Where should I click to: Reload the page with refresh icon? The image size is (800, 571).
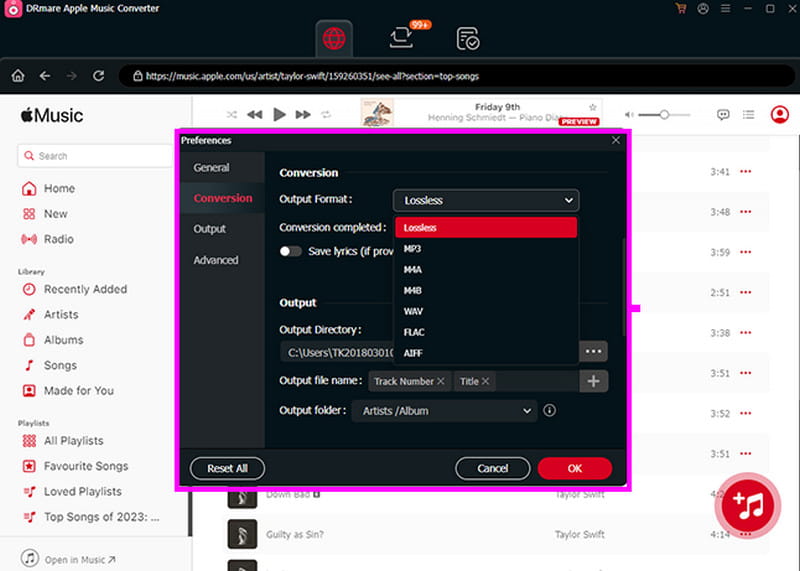point(98,76)
